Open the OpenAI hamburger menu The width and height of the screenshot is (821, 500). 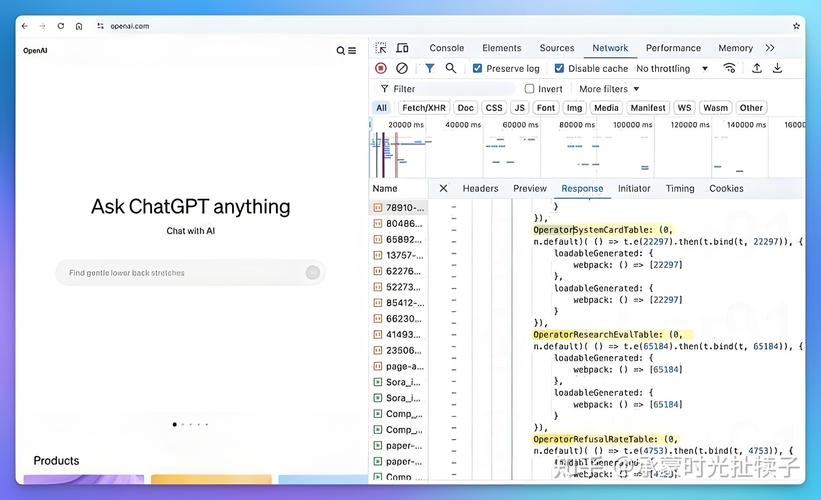[x=352, y=50]
